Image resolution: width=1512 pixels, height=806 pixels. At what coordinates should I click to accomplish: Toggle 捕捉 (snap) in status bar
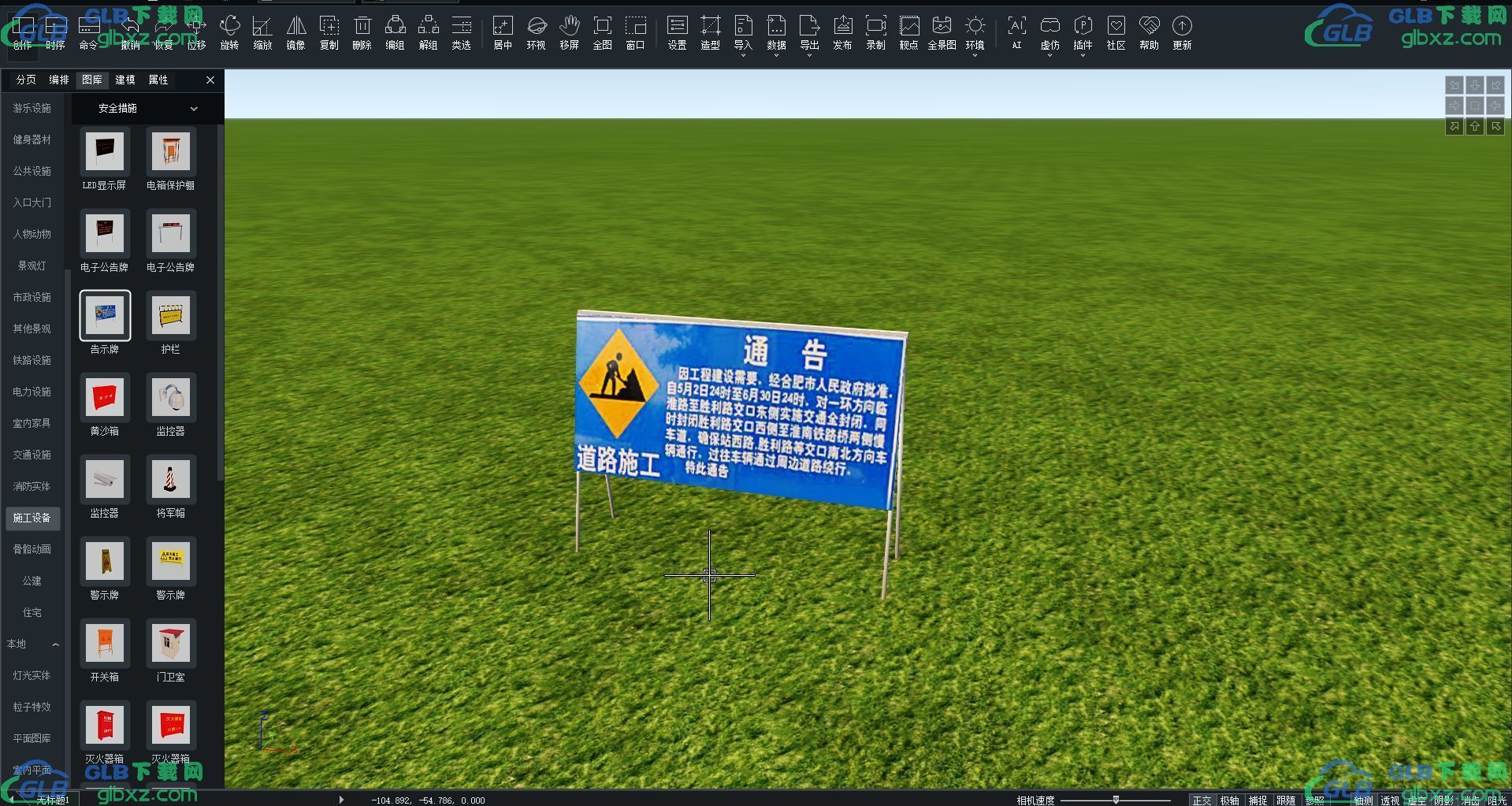coord(1258,800)
